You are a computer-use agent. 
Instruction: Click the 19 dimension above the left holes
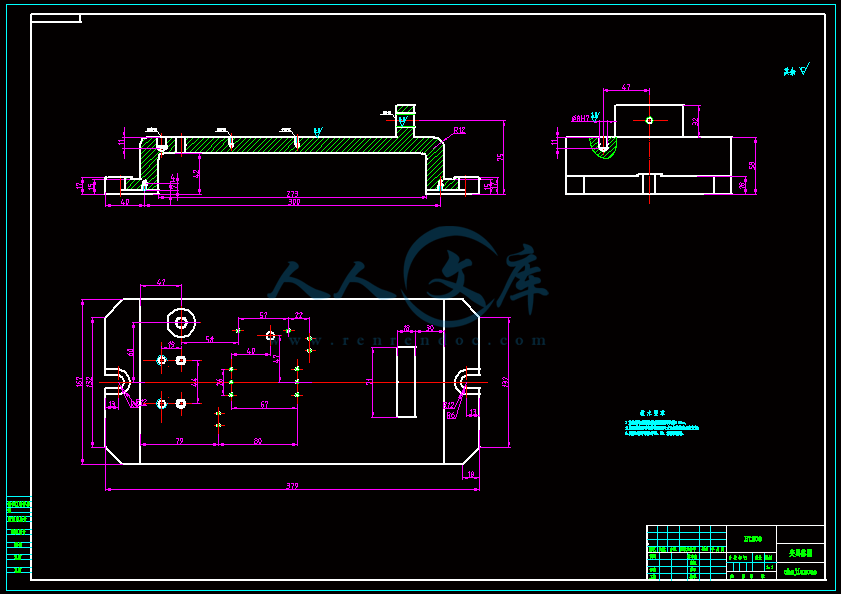[172, 345]
